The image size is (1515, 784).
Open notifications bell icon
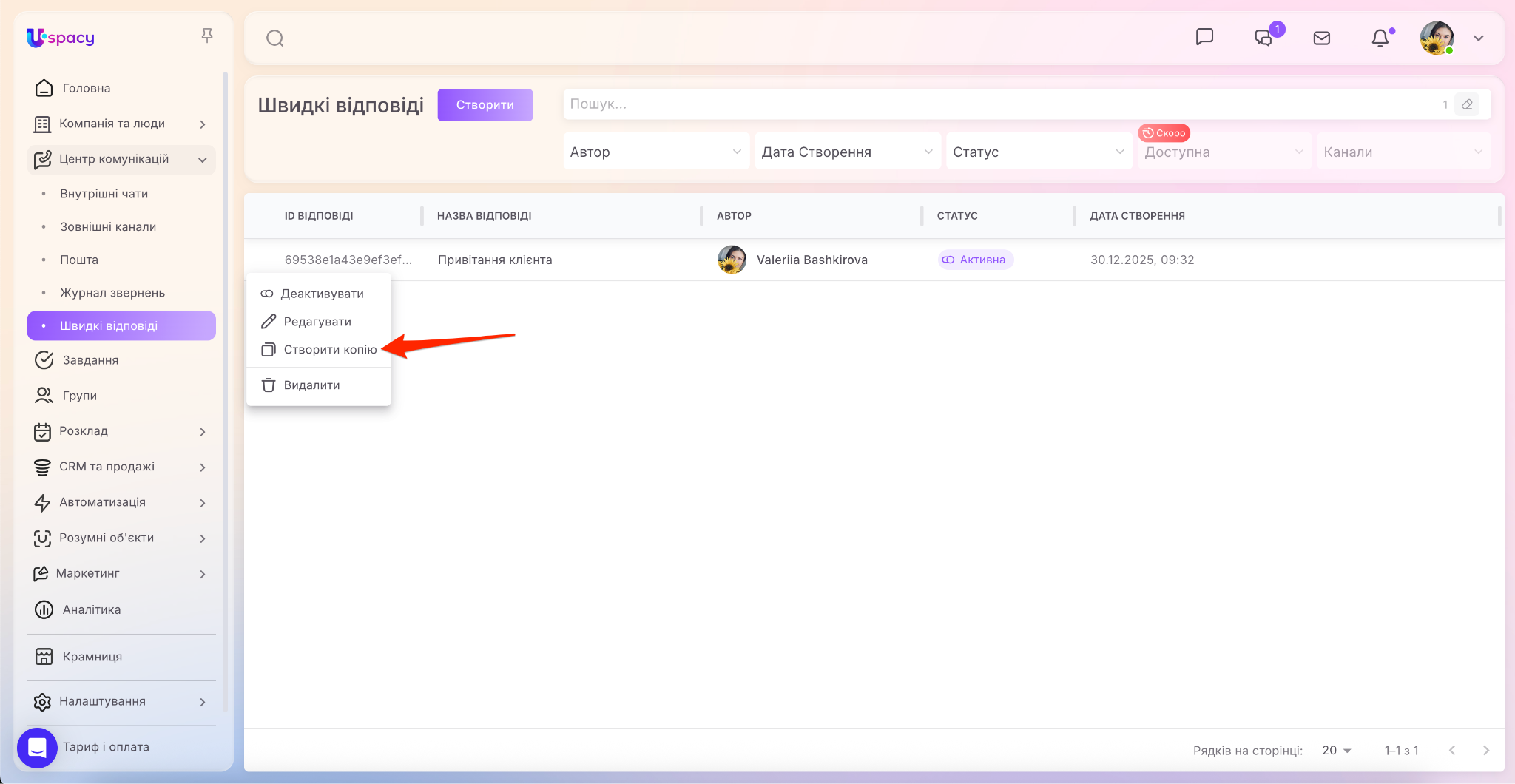click(1380, 38)
